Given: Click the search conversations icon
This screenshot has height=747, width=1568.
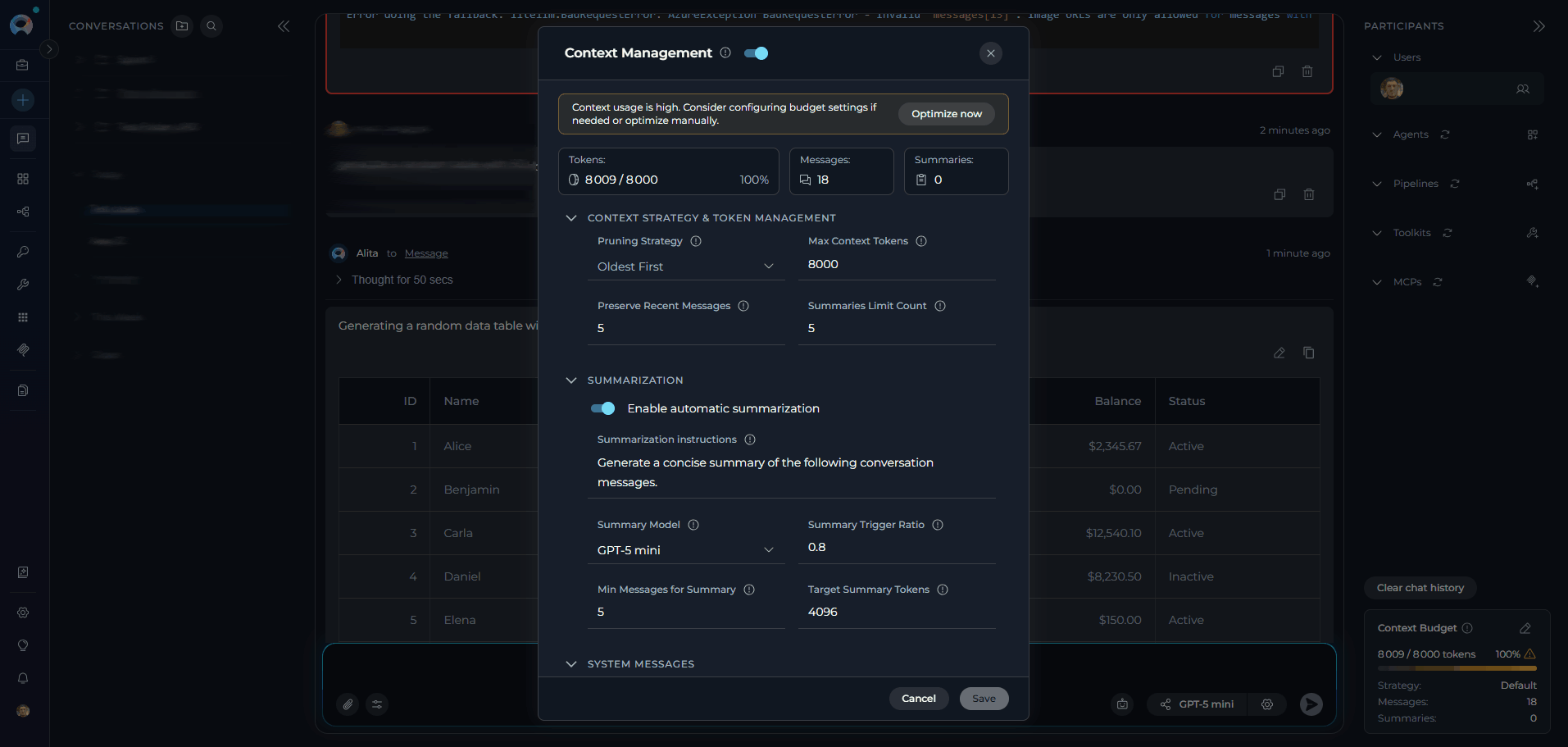Looking at the screenshot, I should 211,26.
